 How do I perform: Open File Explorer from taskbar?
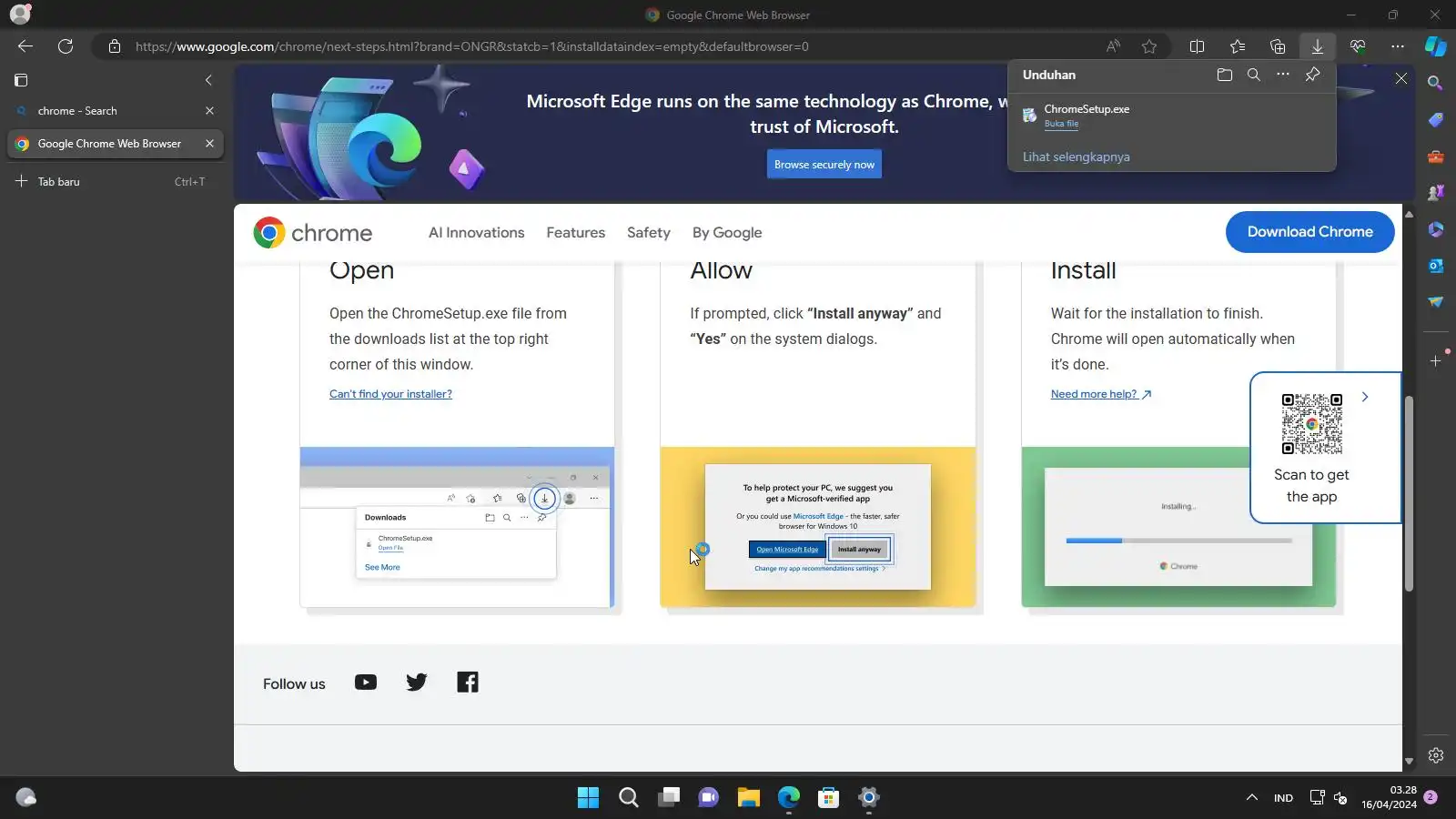tap(748, 798)
